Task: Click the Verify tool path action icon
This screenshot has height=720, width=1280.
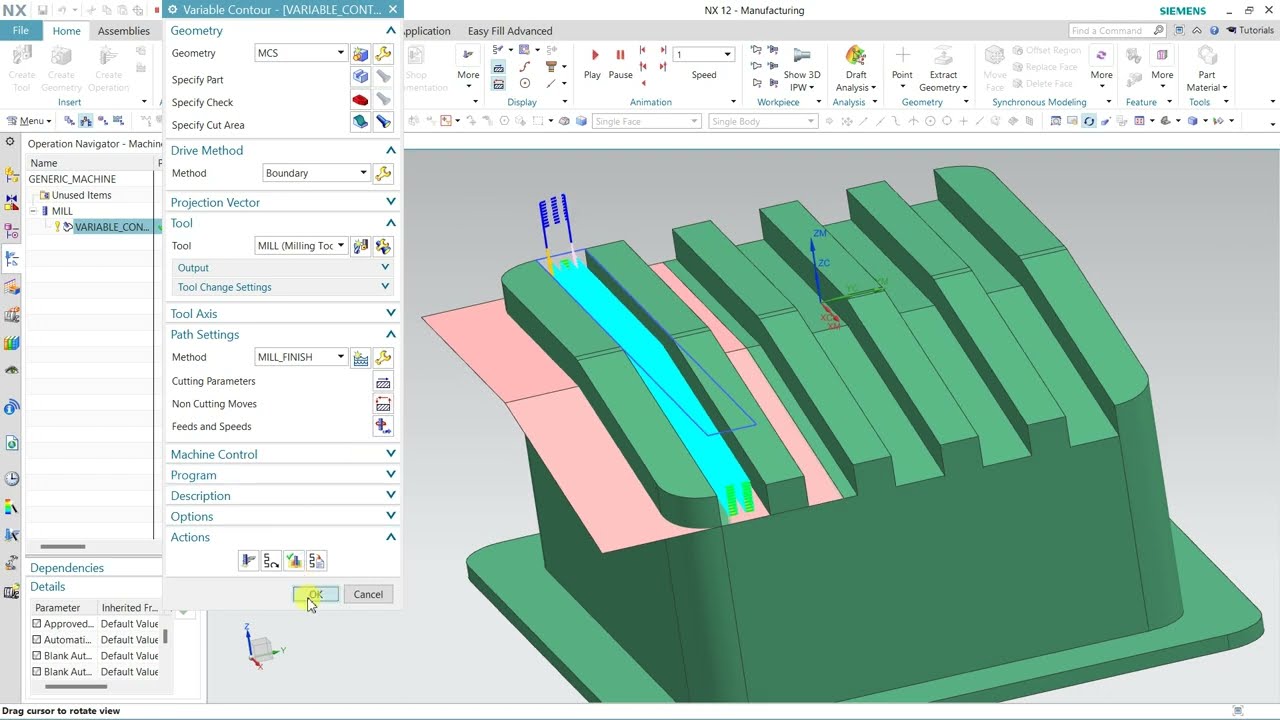Action: click(x=294, y=561)
